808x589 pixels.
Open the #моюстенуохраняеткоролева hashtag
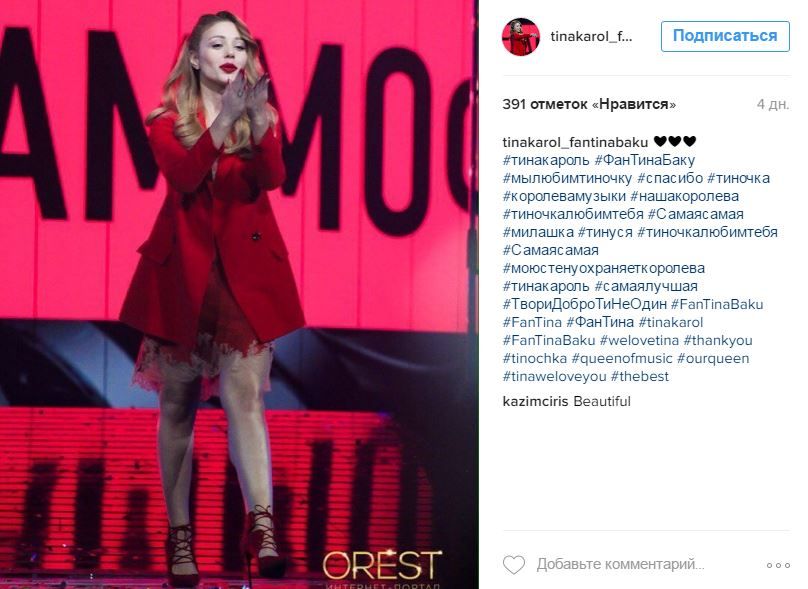pos(603,268)
